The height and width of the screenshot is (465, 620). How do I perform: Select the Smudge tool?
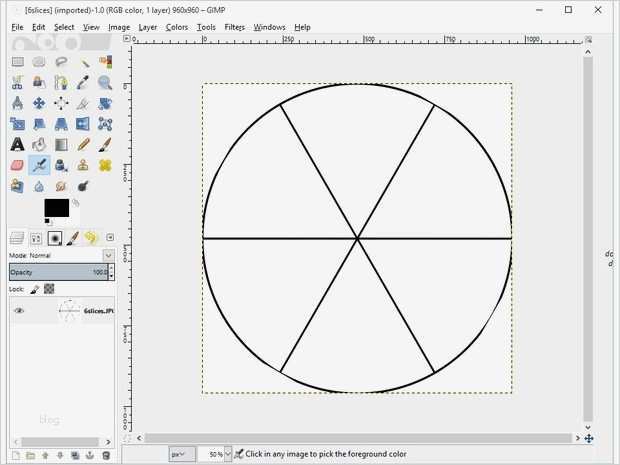pyautogui.click(x=61, y=186)
